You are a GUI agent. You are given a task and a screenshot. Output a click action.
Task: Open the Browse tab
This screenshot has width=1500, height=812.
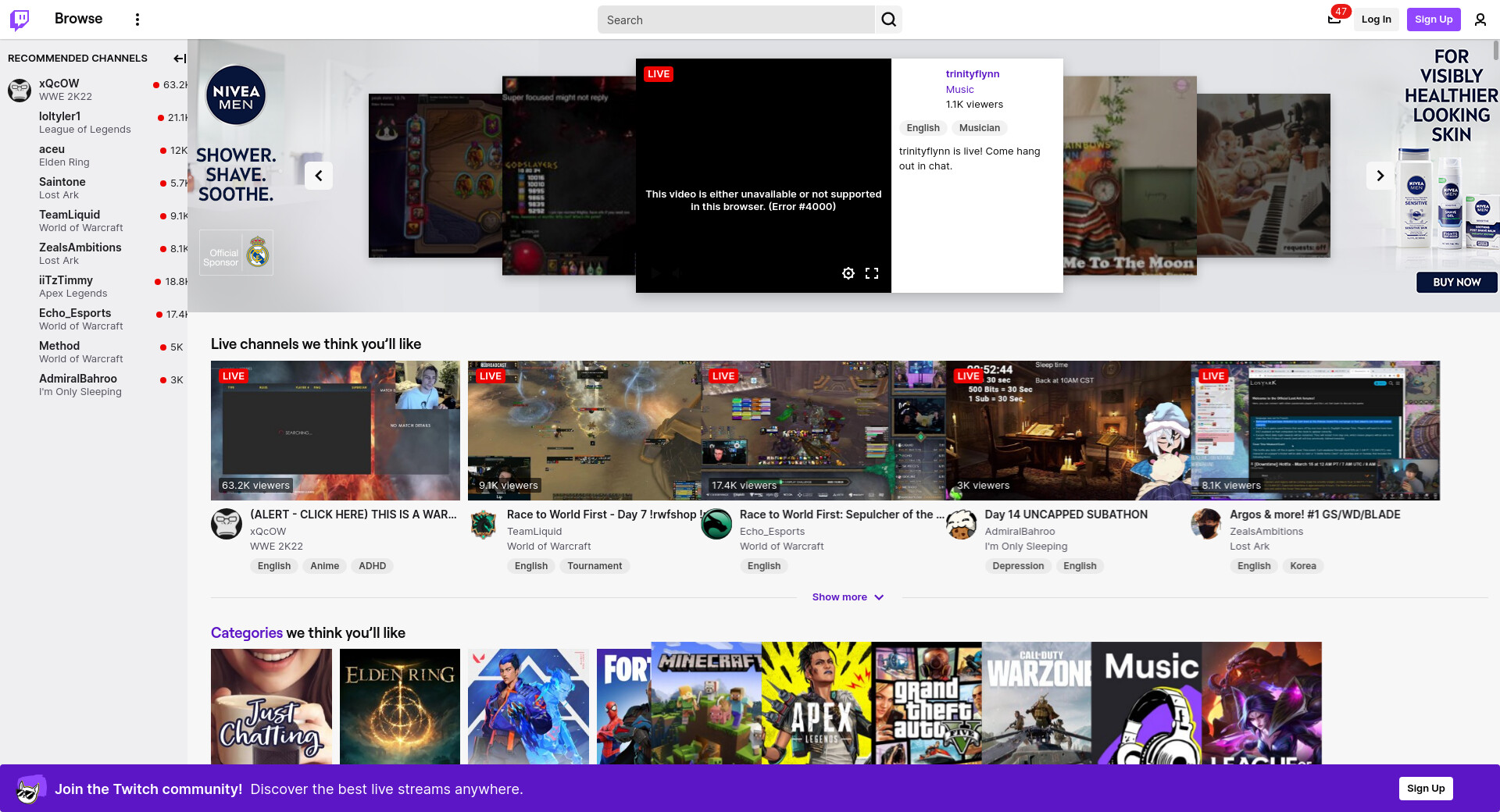[78, 19]
